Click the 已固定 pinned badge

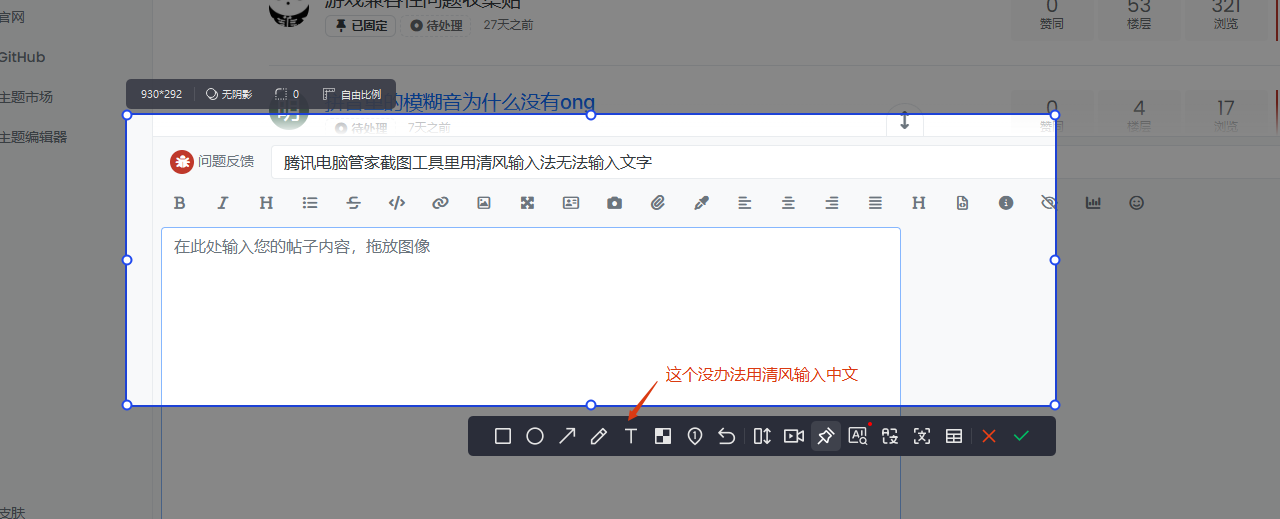click(x=359, y=26)
